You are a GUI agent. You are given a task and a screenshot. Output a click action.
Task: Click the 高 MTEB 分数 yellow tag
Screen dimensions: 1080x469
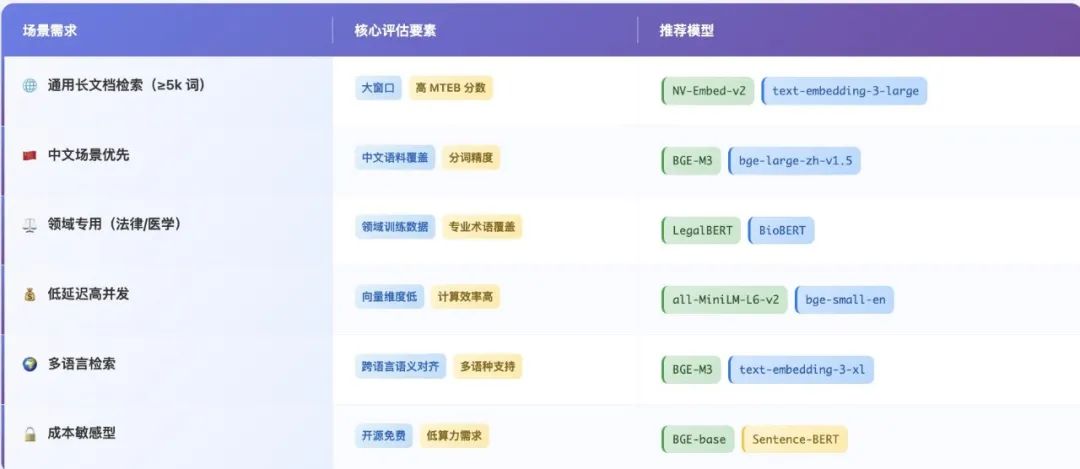coord(450,88)
